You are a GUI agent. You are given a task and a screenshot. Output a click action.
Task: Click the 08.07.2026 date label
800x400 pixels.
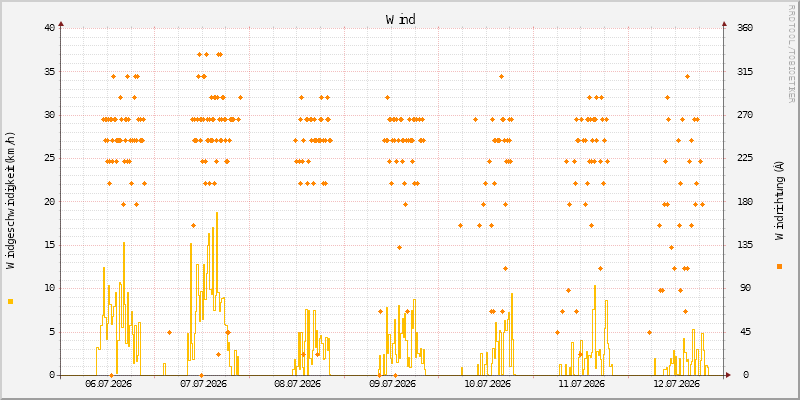point(297,384)
